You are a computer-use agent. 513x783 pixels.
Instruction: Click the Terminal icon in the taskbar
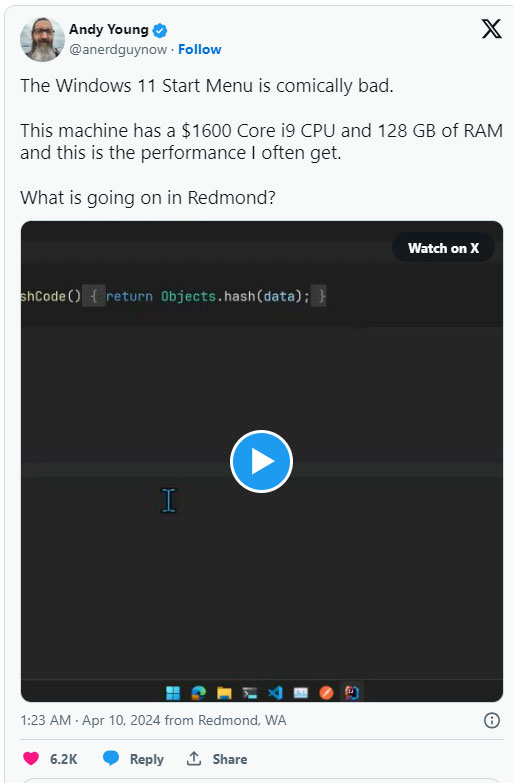pos(250,693)
